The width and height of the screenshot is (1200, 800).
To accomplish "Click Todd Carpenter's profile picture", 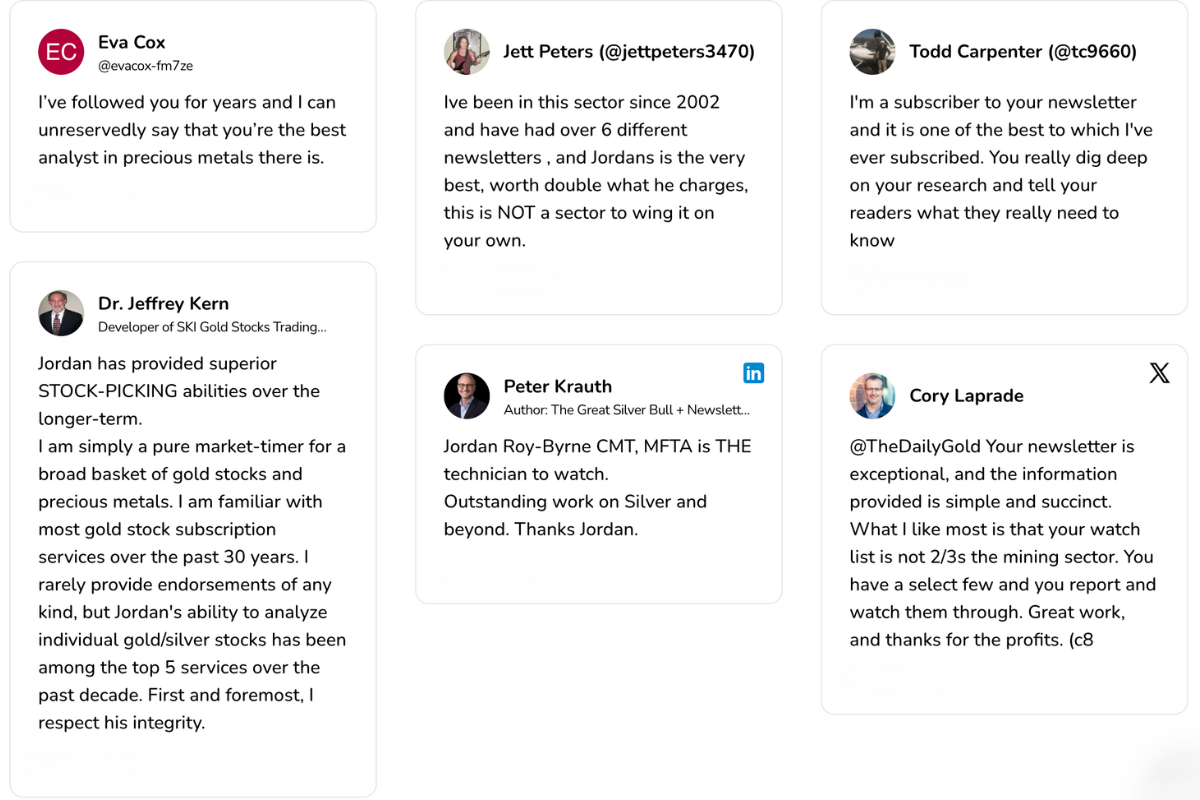I will (873, 52).
